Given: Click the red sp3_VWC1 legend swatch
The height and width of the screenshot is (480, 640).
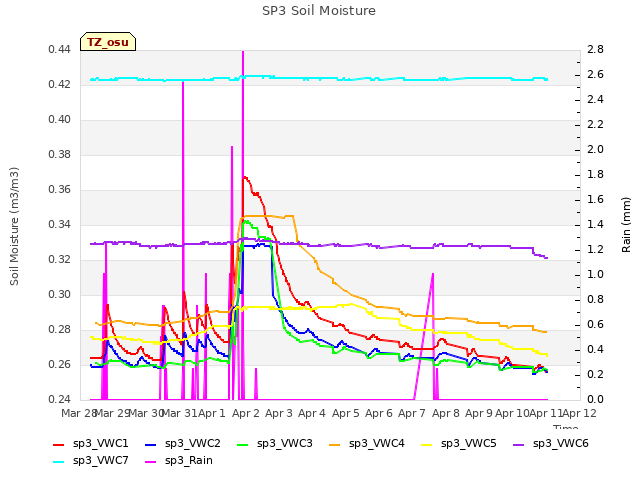Looking at the screenshot, I should pyautogui.click(x=59, y=444).
